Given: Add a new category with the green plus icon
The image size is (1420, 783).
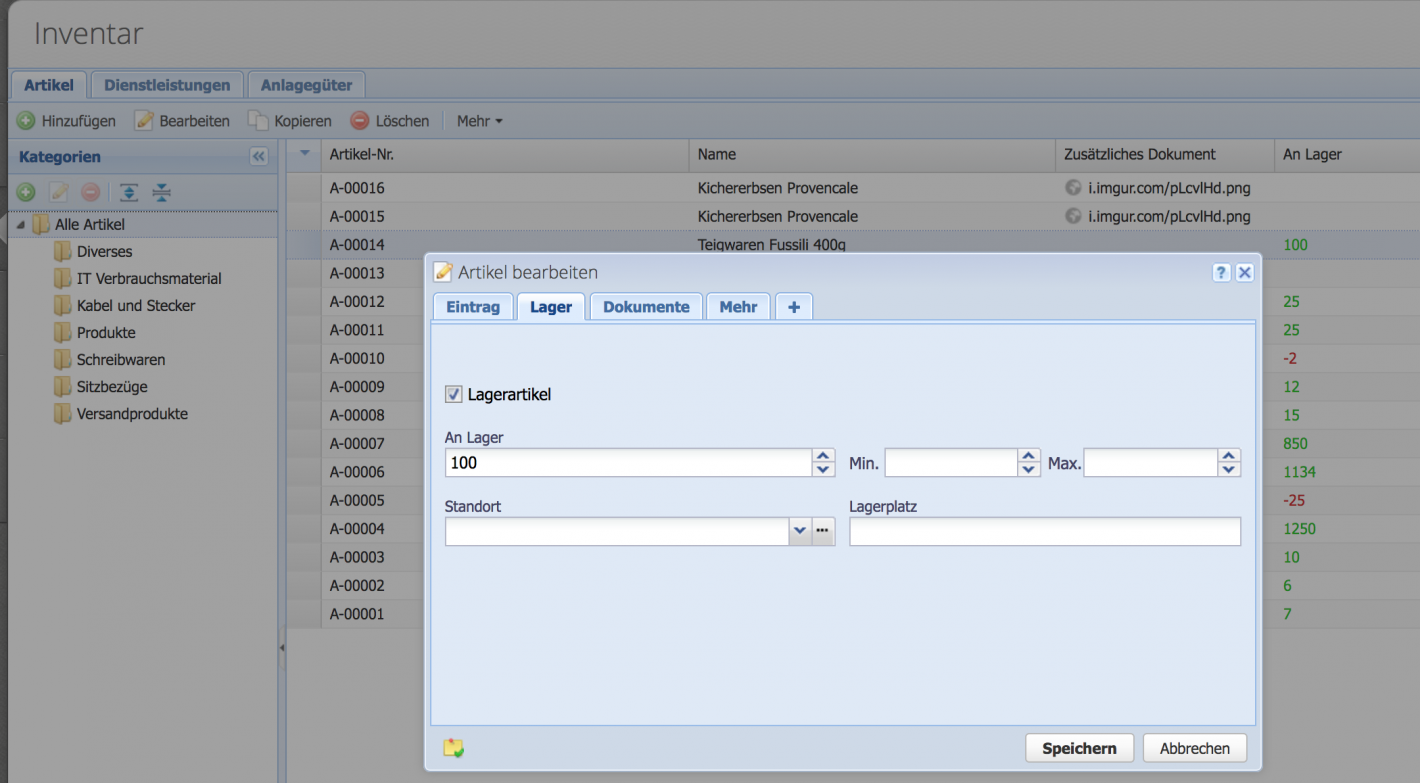Looking at the screenshot, I should pyautogui.click(x=25, y=191).
